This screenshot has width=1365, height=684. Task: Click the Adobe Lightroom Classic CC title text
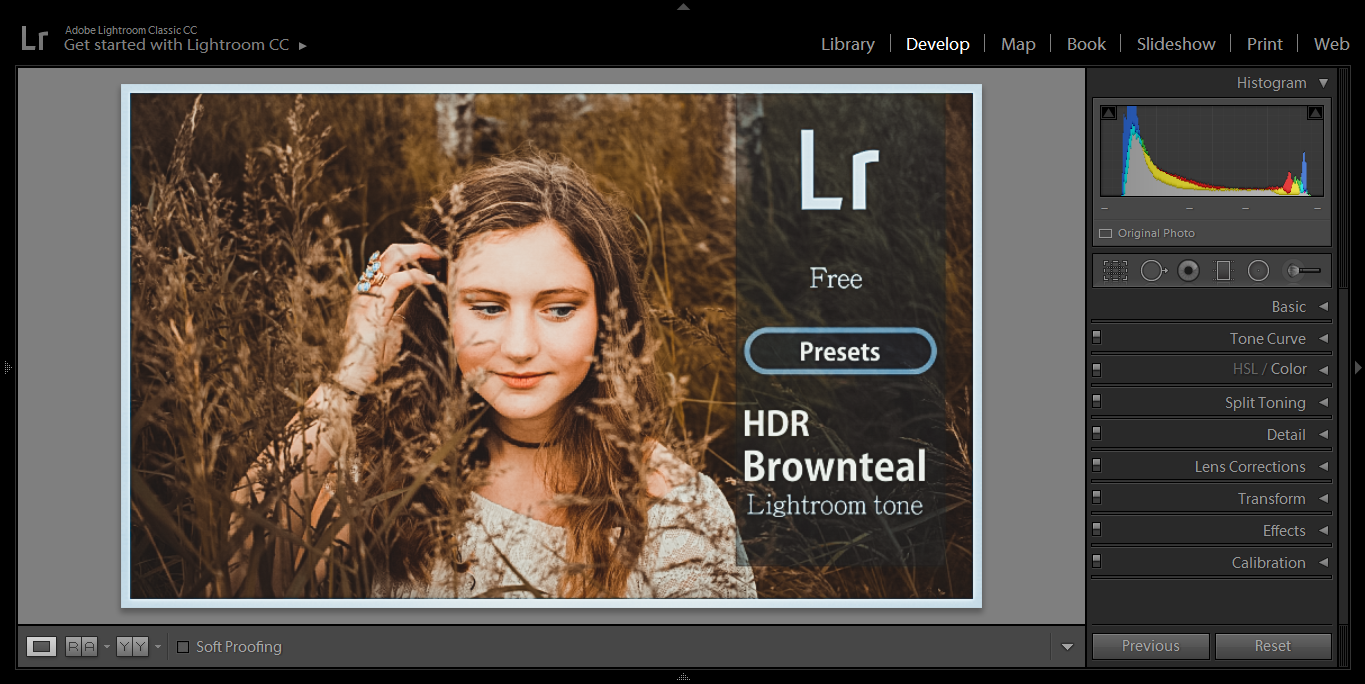point(131,30)
